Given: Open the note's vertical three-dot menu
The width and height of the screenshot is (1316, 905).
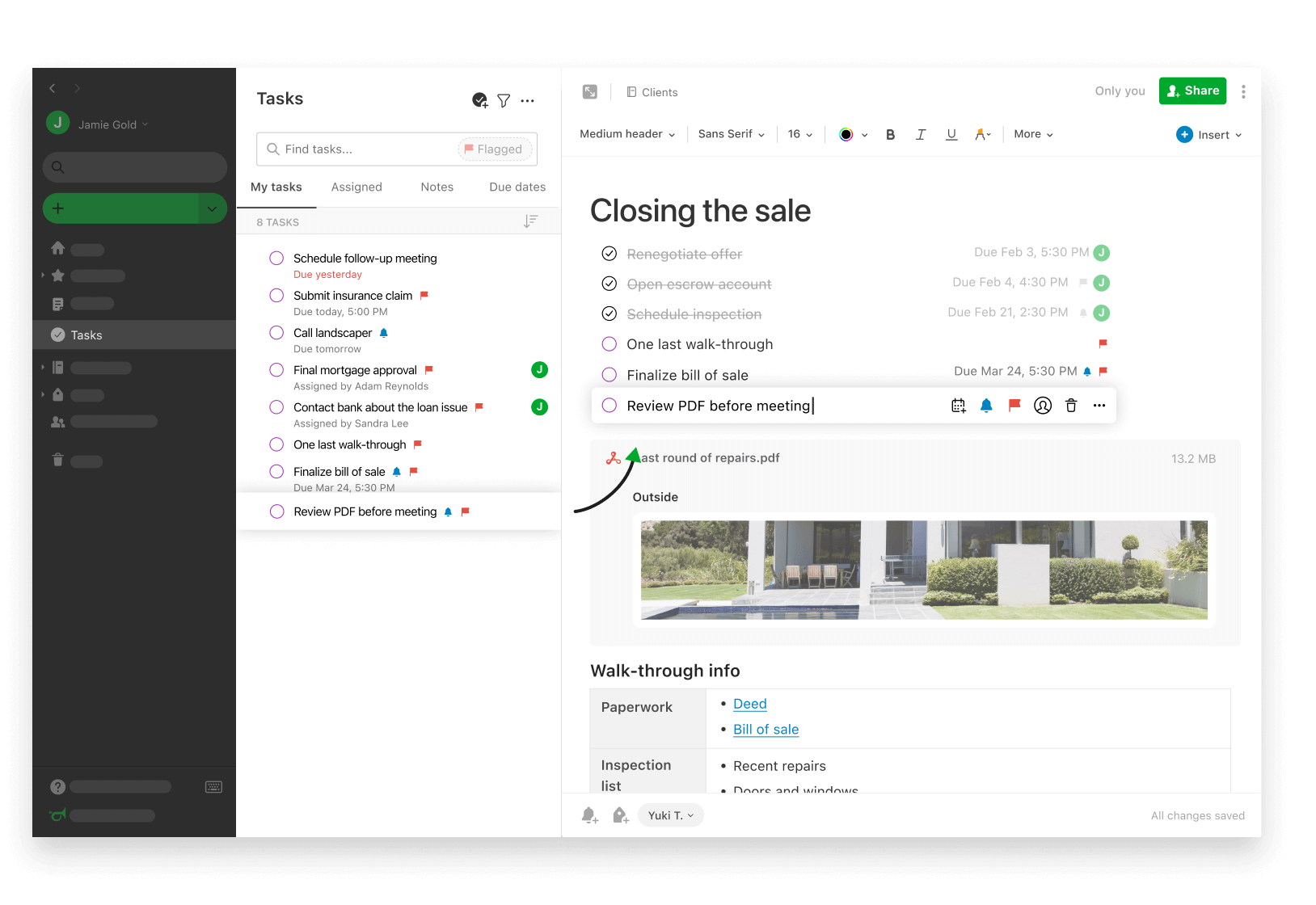Looking at the screenshot, I should pyautogui.click(x=1243, y=92).
